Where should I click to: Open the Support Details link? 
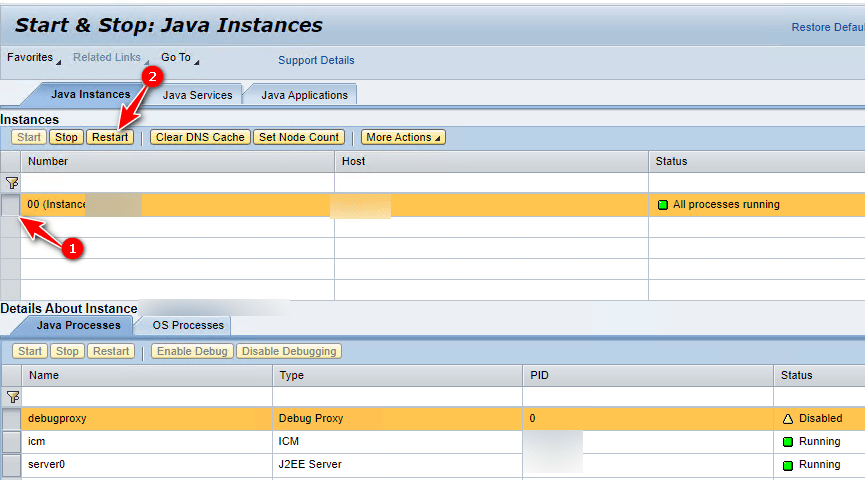click(316, 60)
